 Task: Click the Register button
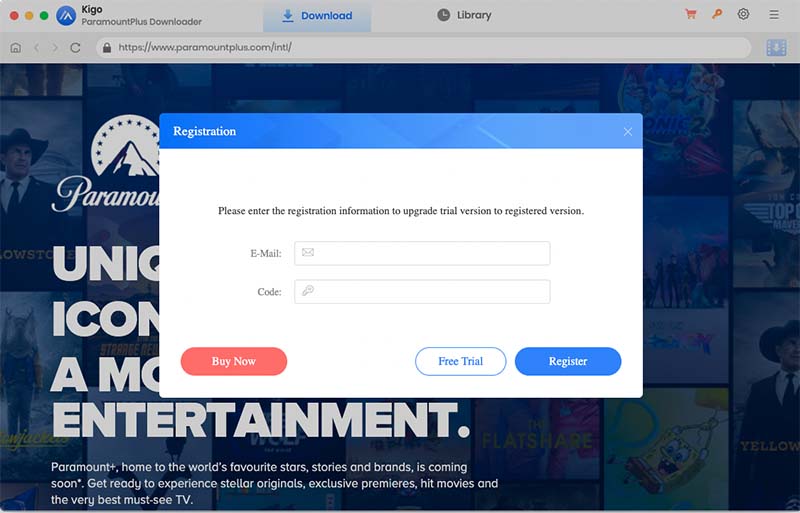click(568, 361)
